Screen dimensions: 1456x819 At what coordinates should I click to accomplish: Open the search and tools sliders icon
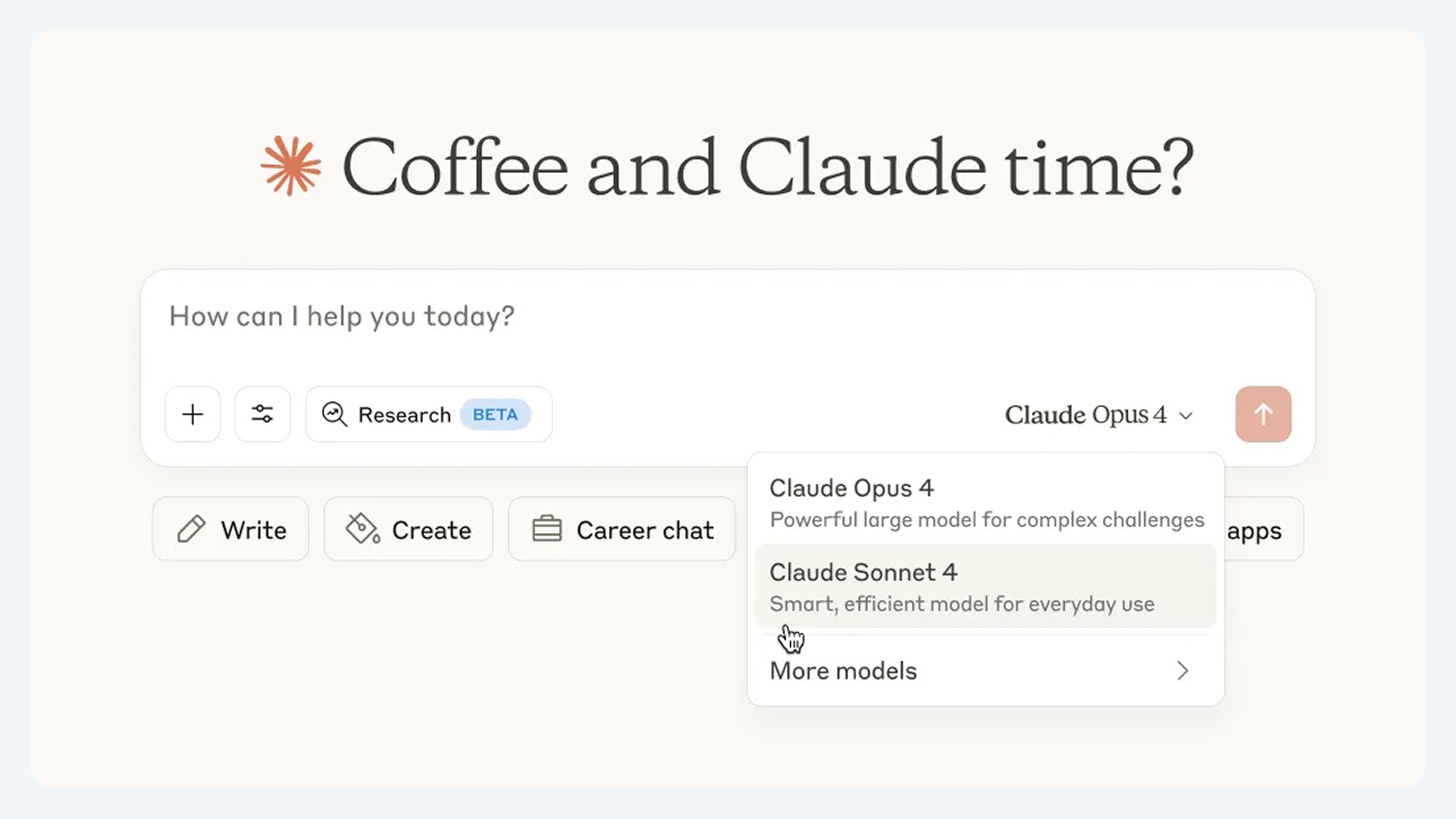(263, 414)
